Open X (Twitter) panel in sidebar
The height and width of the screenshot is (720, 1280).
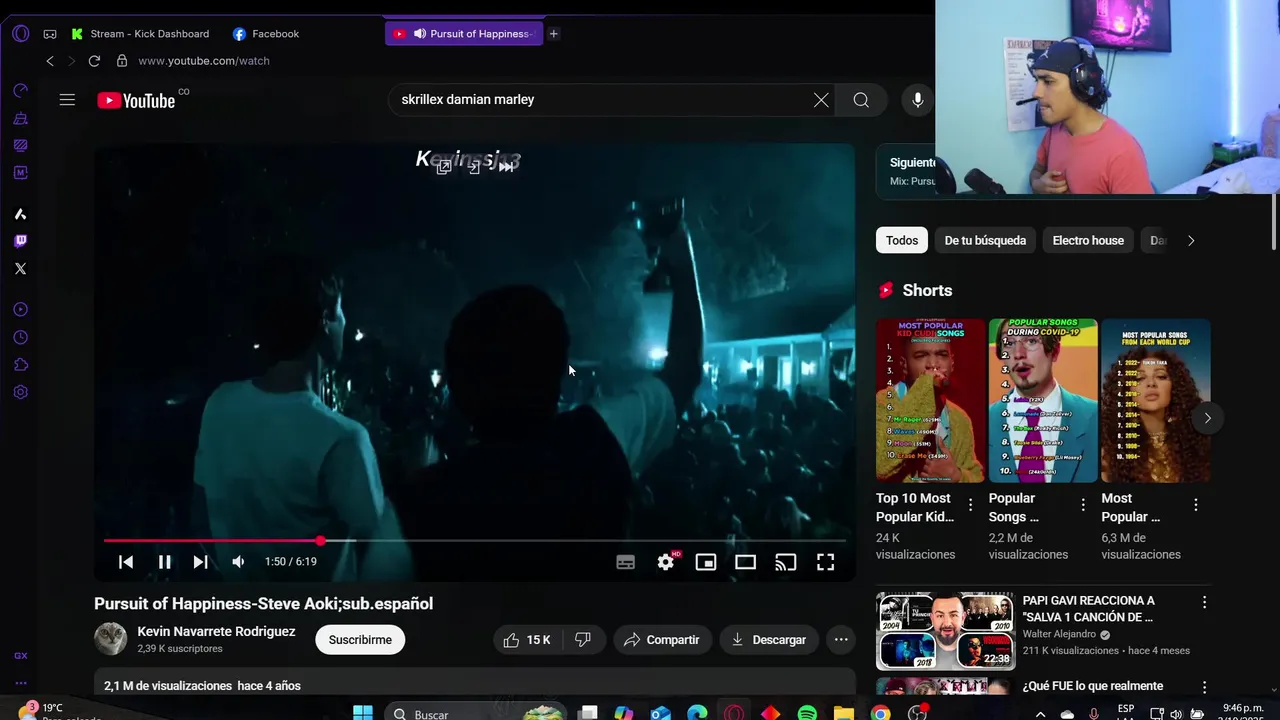point(20,268)
